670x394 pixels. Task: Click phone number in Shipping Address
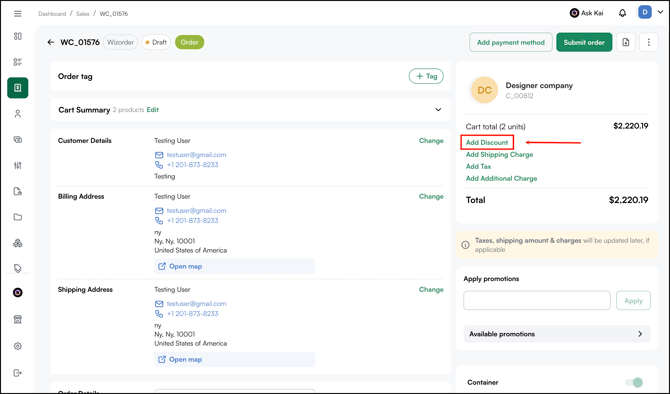(192, 314)
